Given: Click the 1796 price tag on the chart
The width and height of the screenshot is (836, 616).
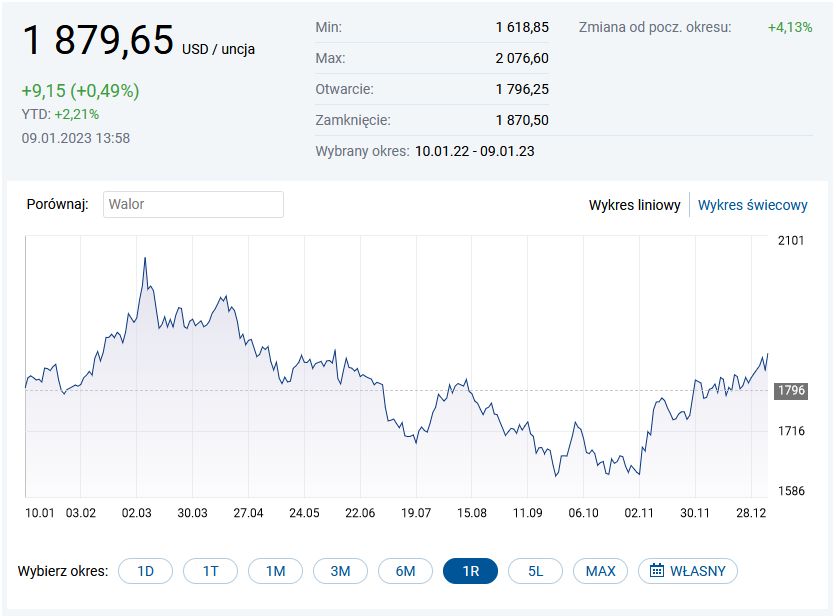Looking at the screenshot, I should pyautogui.click(x=792, y=391).
